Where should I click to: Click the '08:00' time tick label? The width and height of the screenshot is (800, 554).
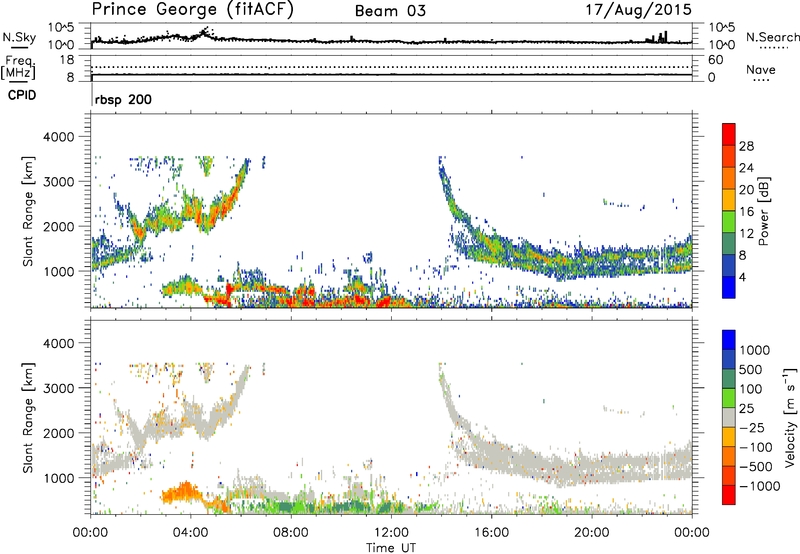point(291,533)
